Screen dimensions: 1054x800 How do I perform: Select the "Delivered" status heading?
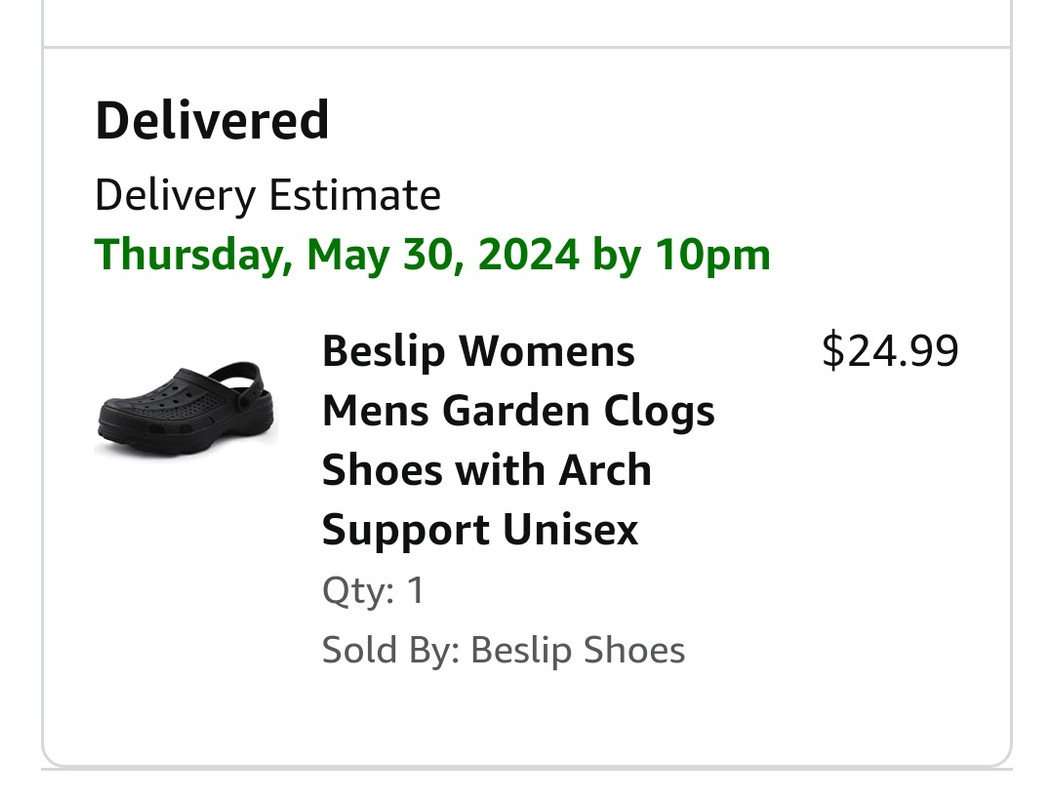(x=212, y=121)
